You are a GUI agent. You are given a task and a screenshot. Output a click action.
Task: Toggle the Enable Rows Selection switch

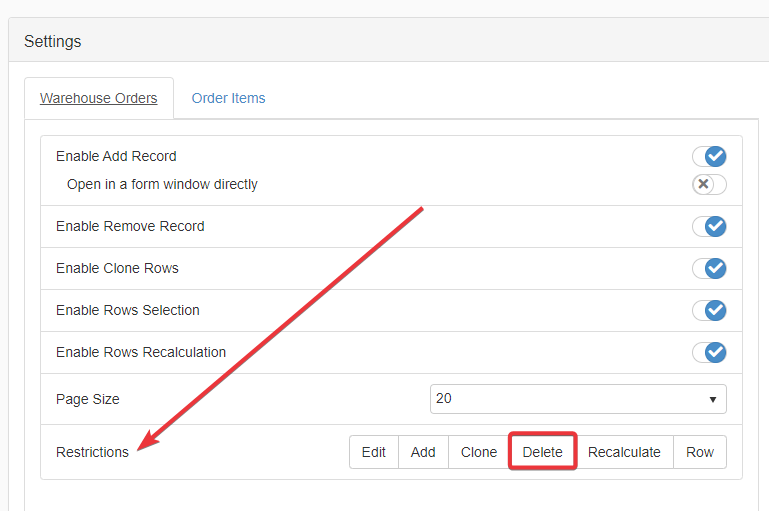[709, 311]
